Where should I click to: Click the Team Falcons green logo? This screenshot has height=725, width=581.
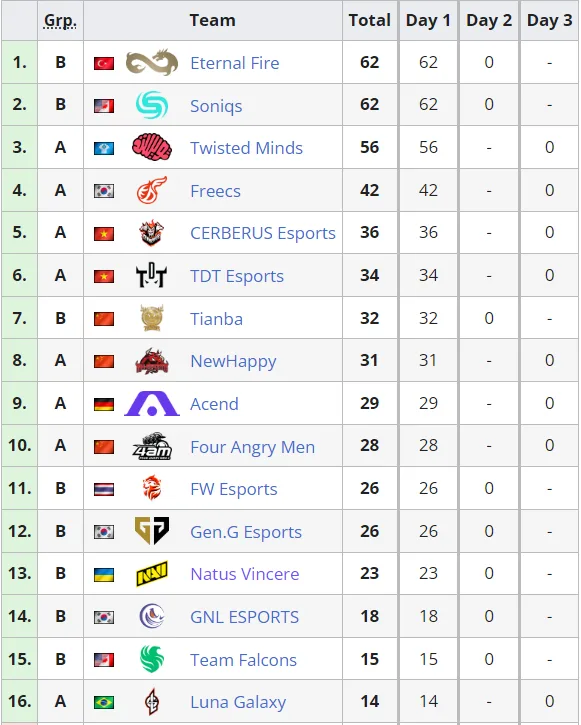point(152,659)
